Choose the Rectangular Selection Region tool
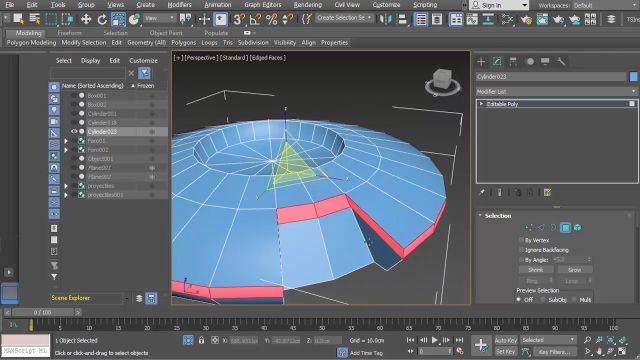This screenshot has width=640, height=360. pyautogui.click(x=51, y=19)
